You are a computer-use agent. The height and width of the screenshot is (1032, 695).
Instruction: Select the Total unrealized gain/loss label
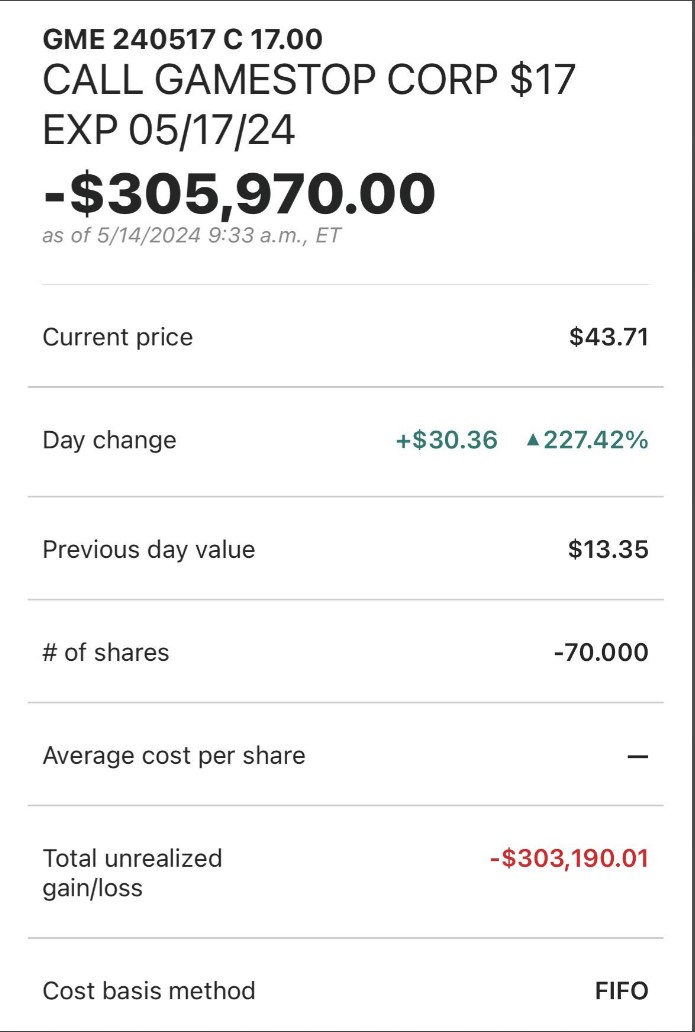(132, 873)
